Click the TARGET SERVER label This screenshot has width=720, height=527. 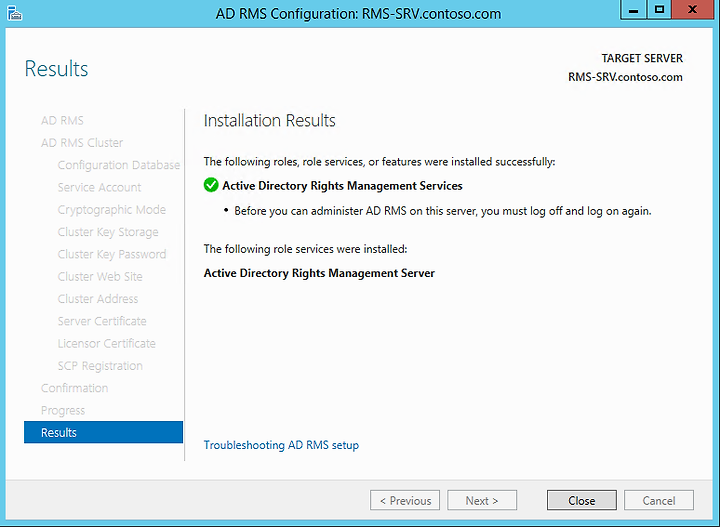tap(642, 58)
